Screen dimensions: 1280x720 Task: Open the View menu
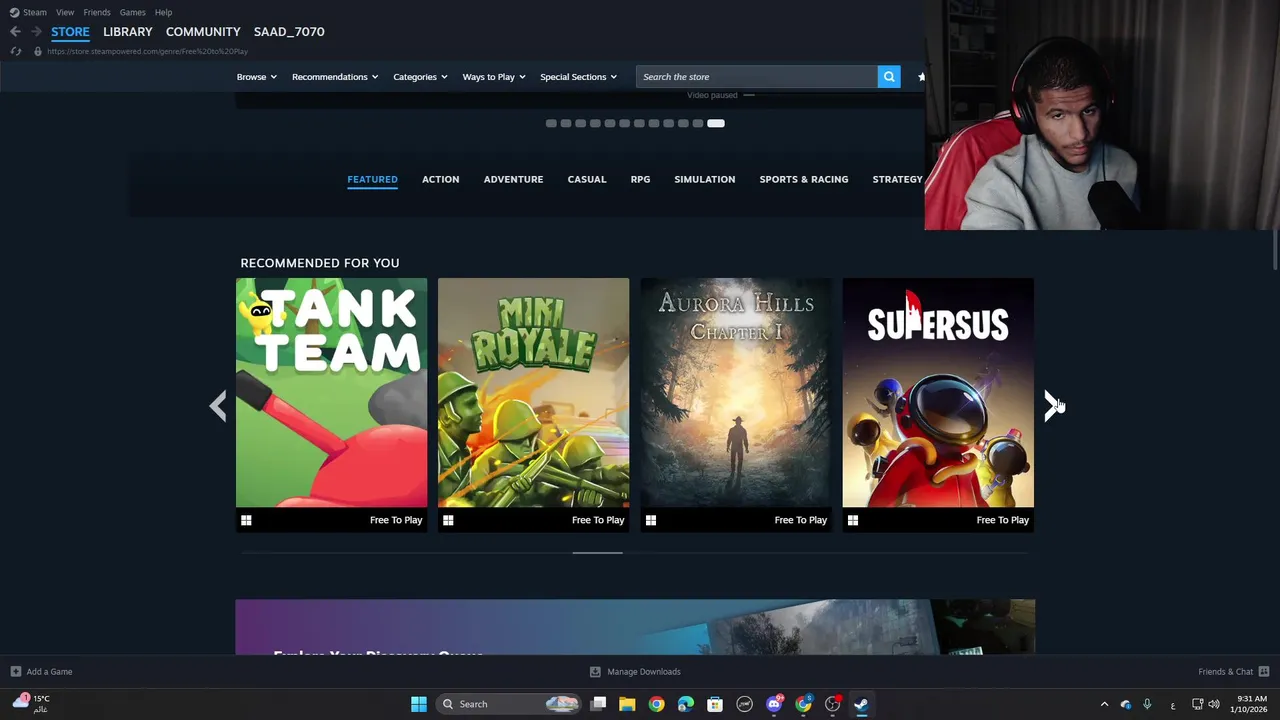pos(65,12)
